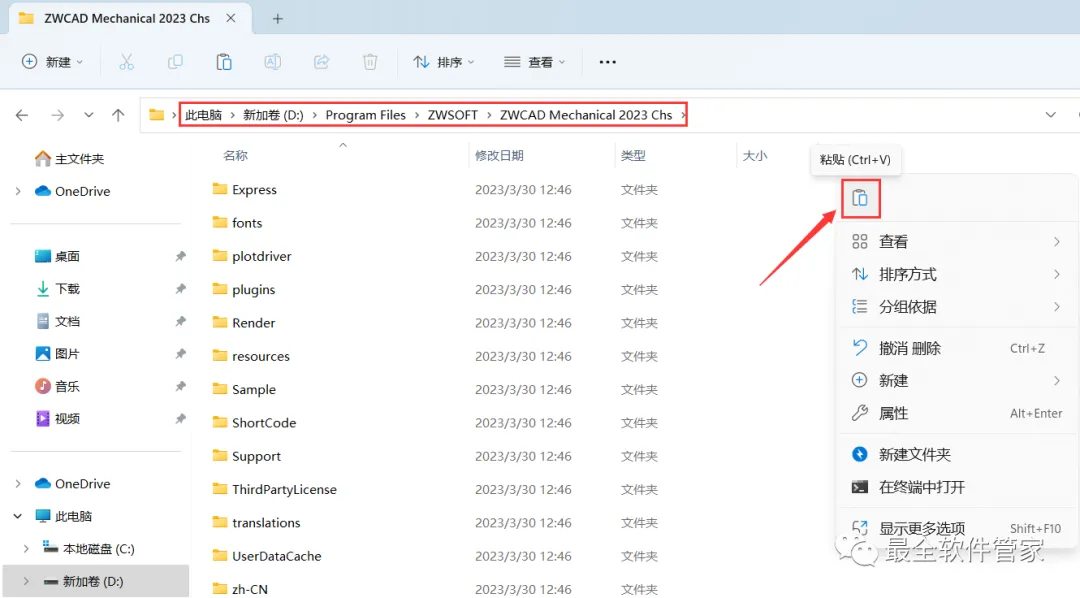Choose 显示更多选项 from context menu
1080x598 pixels.
(957, 528)
